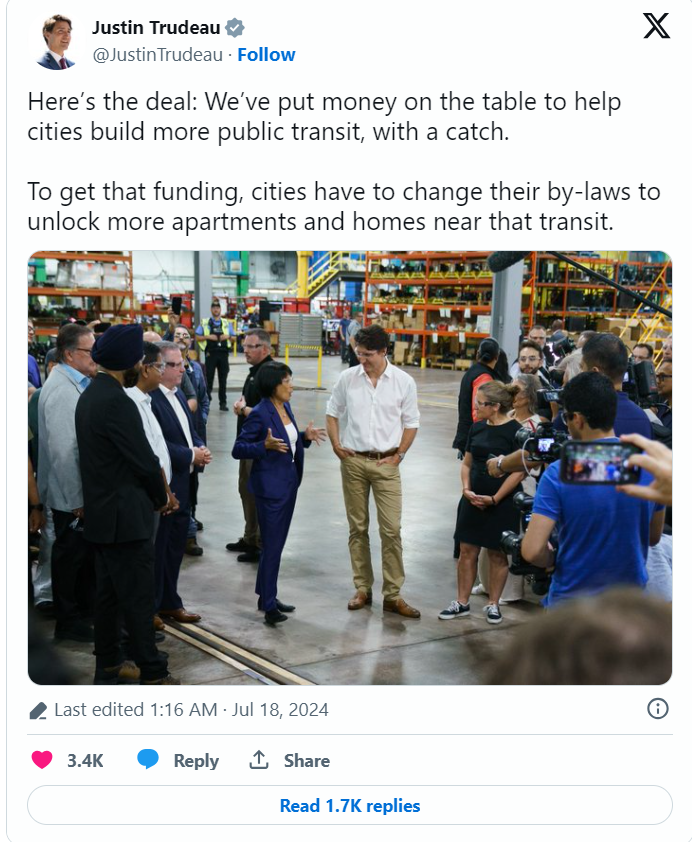The image size is (692, 842).
Task: Click the "Here's the deal" paragraph text
Action: tap(324, 117)
